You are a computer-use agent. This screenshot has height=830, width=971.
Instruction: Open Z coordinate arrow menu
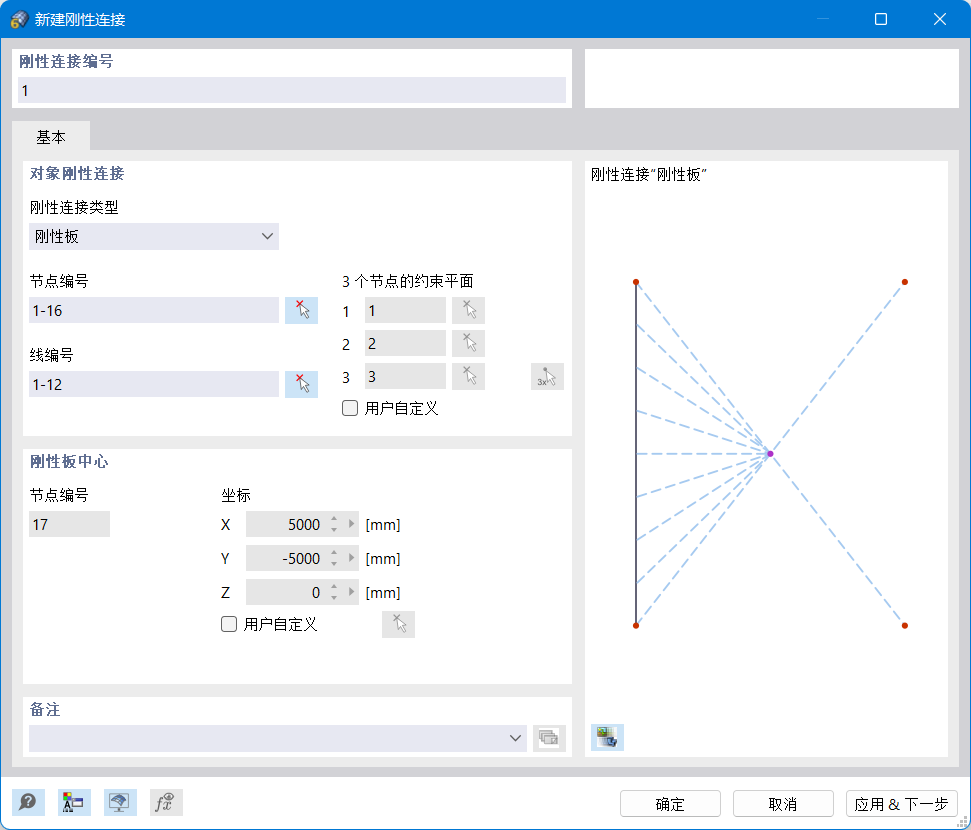coord(352,592)
